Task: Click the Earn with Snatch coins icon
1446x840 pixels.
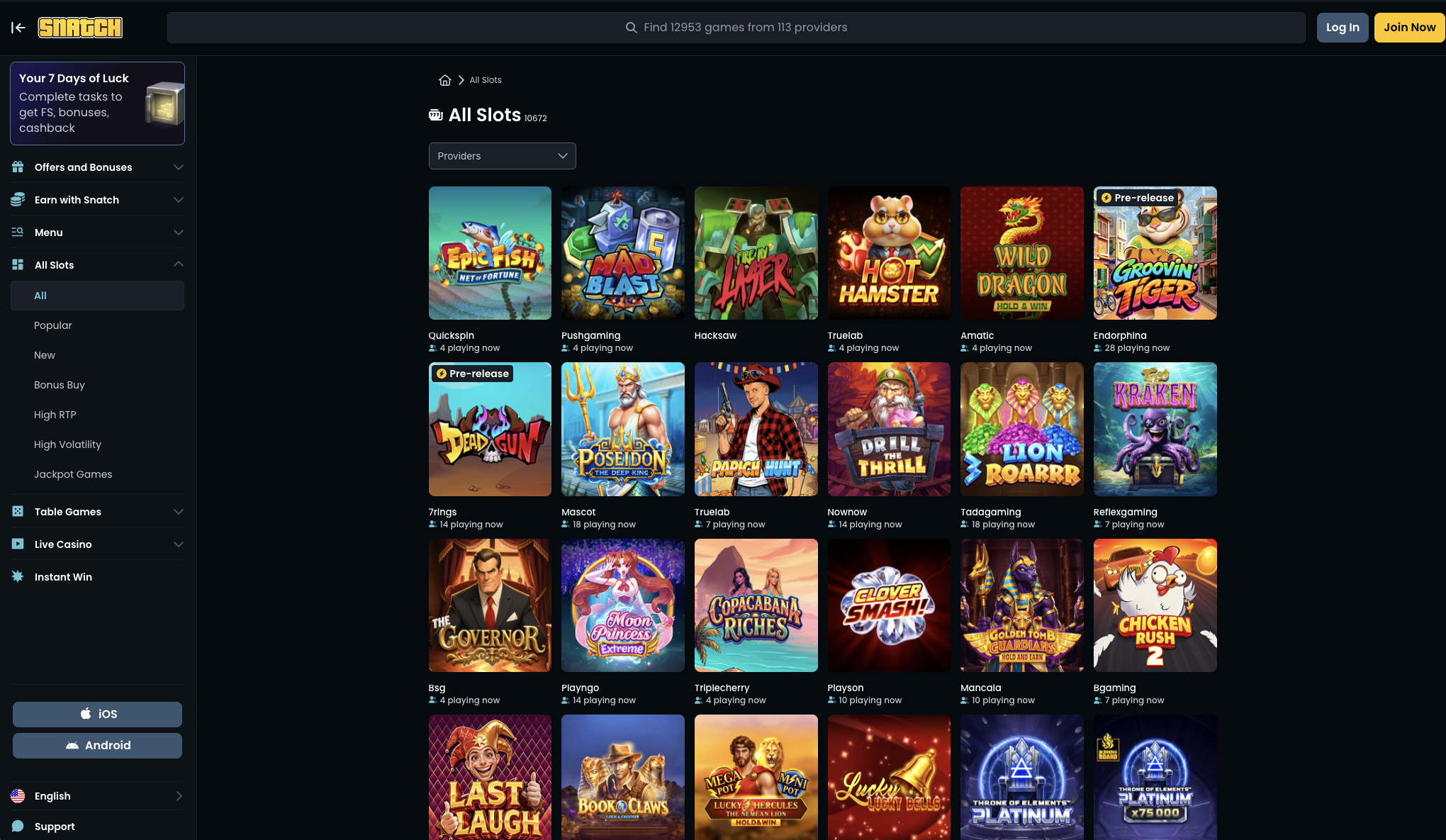Action: click(18, 200)
